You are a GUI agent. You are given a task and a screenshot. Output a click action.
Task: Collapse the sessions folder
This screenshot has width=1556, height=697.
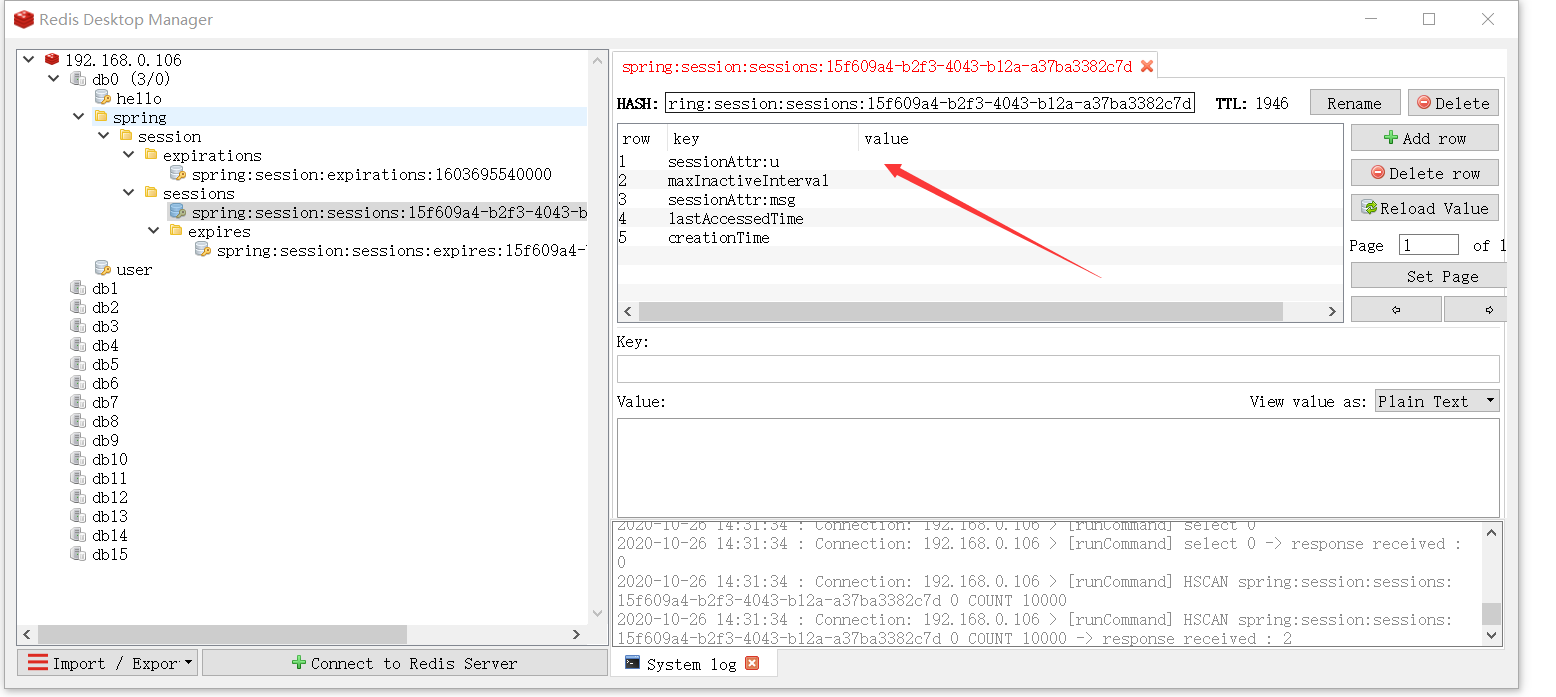[x=129, y=193]
